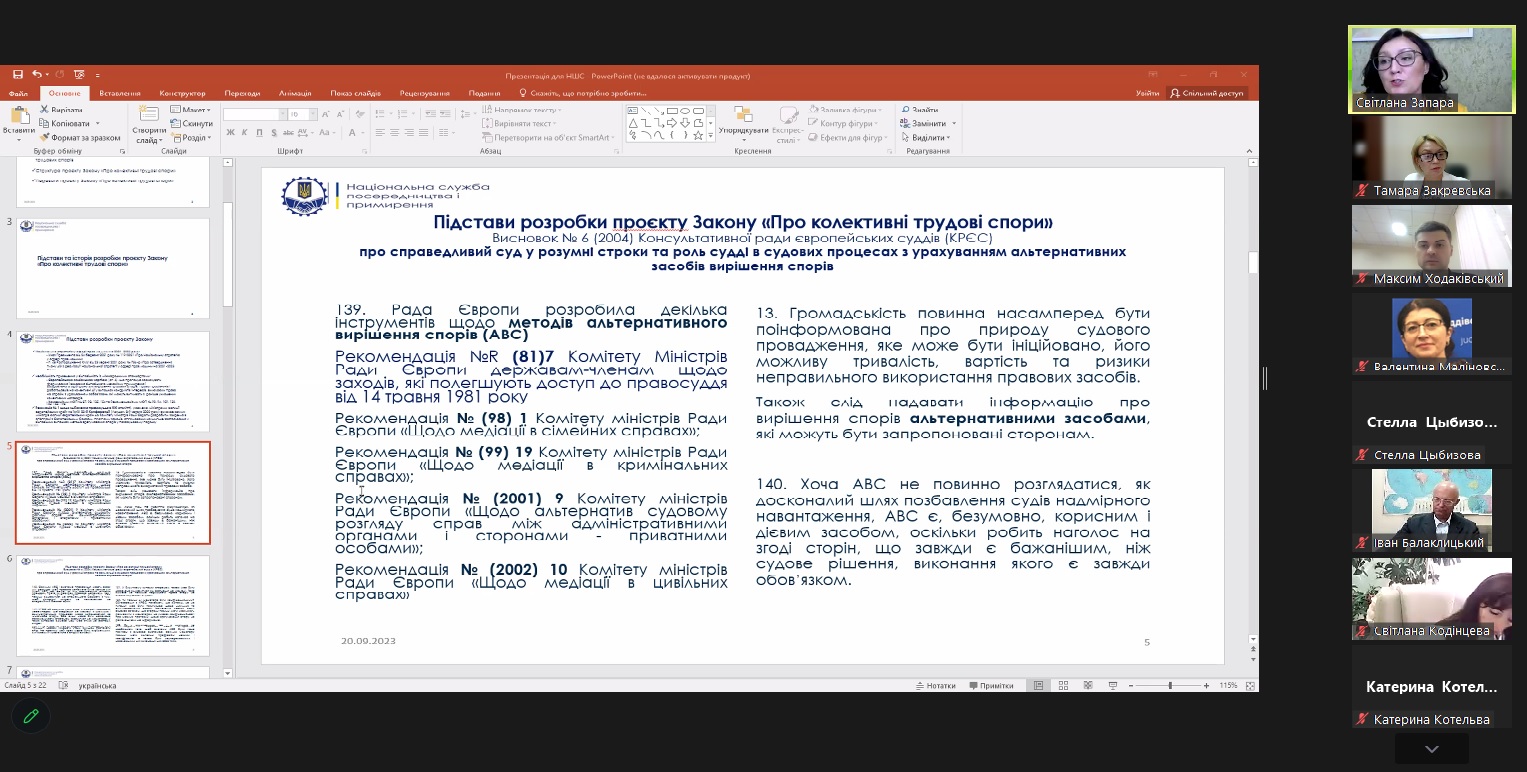The height and width of the screenshot is (772, 1527).
Task: Start slideshow from status bar icon
Action: (x=1112, y=686)
